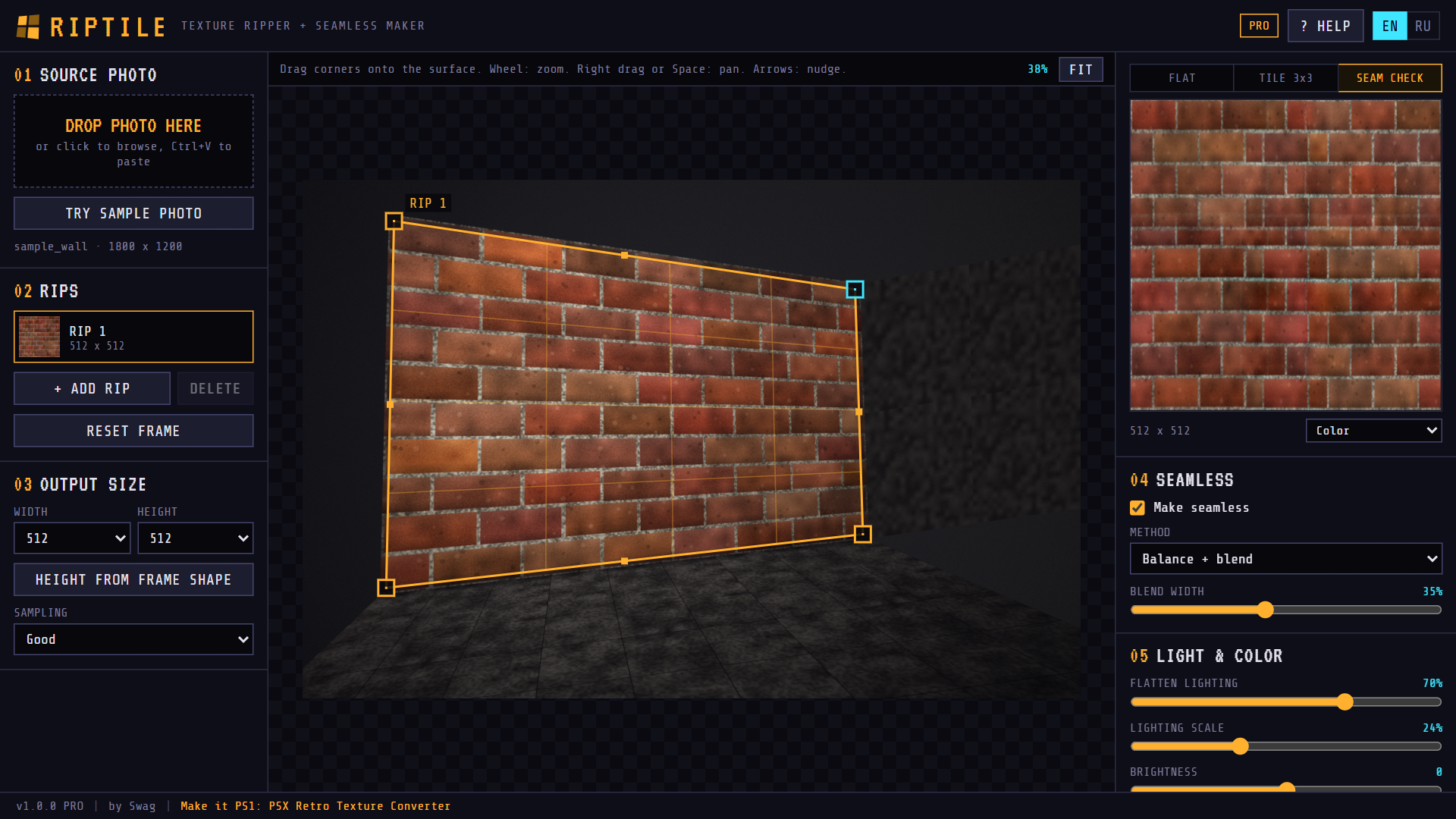Click the v1.0.0 PRO version text
1456x819 pixels.
pos(50,806)
